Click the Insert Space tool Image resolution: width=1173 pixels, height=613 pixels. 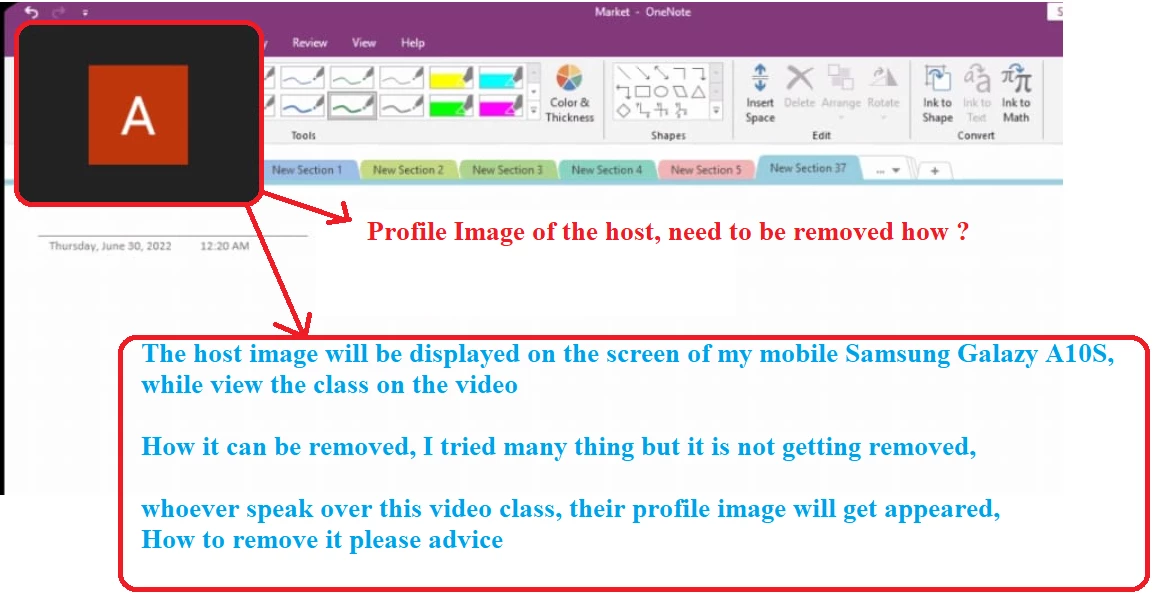(760, 94)
